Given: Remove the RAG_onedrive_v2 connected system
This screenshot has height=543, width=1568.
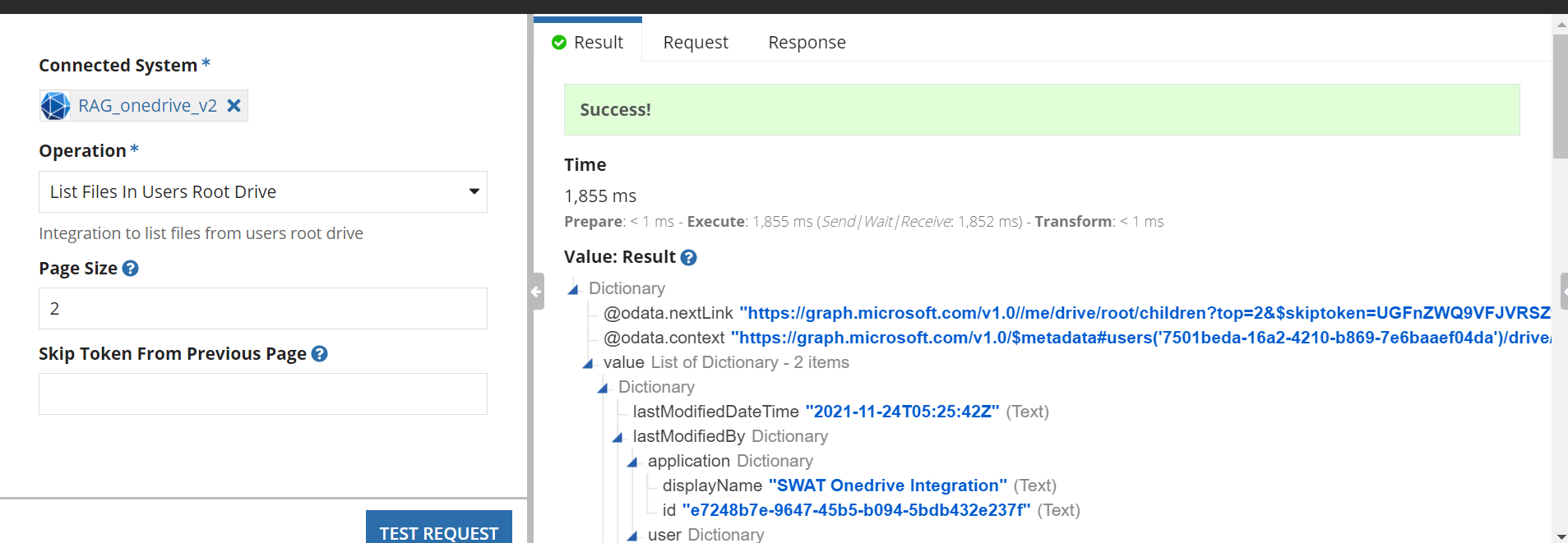Looking at the screenshot, I should tap(234, 106).
